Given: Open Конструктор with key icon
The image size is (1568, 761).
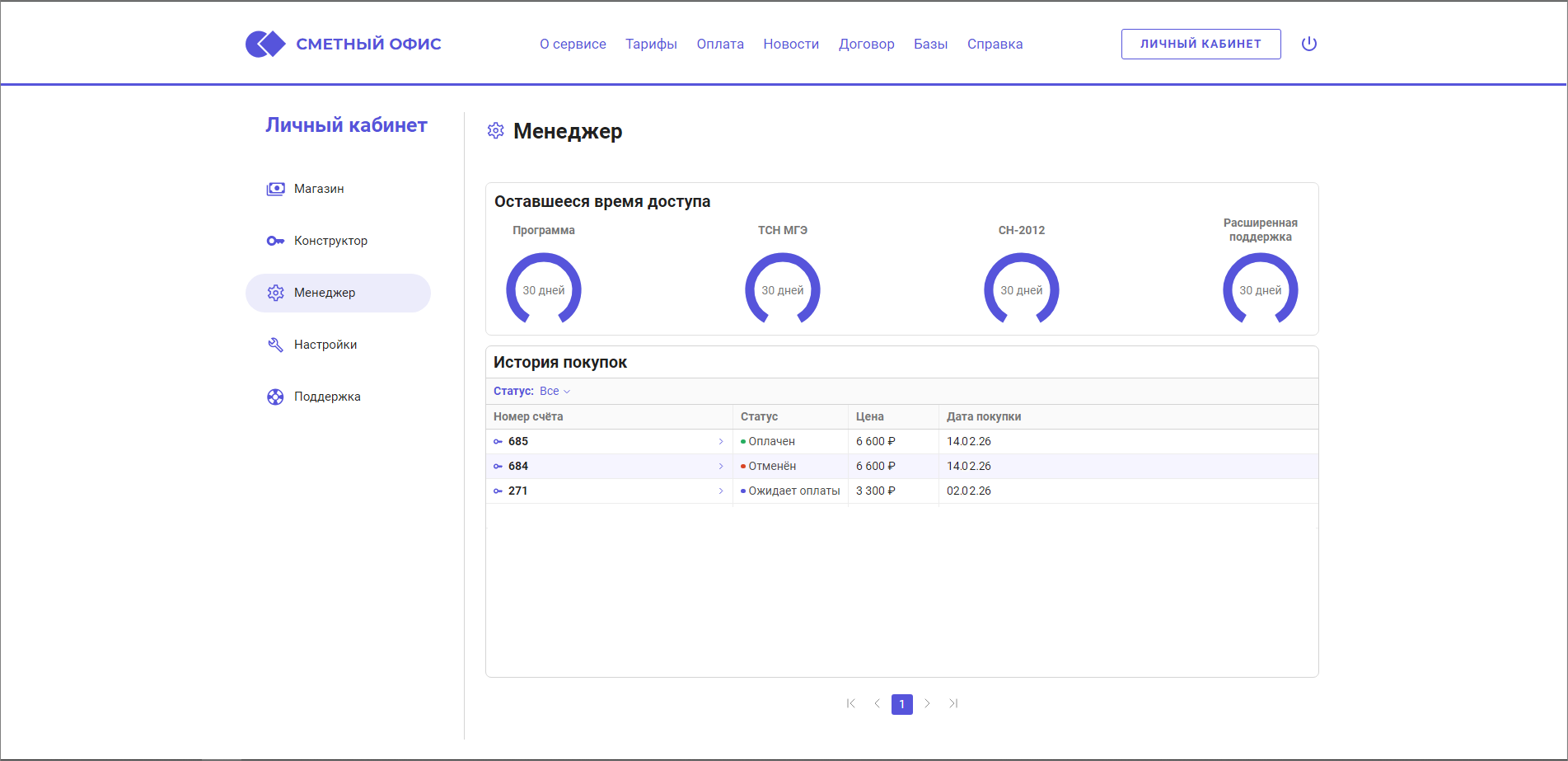Looking at the screenshot, I should 330,241.
